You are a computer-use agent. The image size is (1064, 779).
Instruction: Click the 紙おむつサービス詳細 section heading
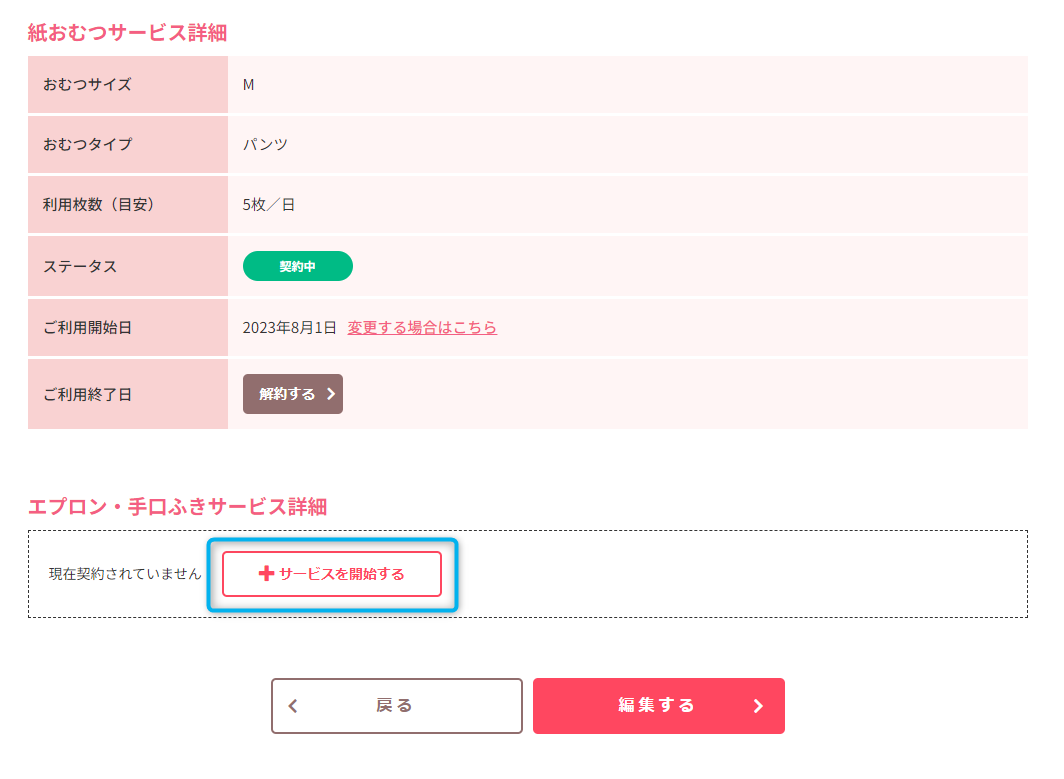coord(127,32)
